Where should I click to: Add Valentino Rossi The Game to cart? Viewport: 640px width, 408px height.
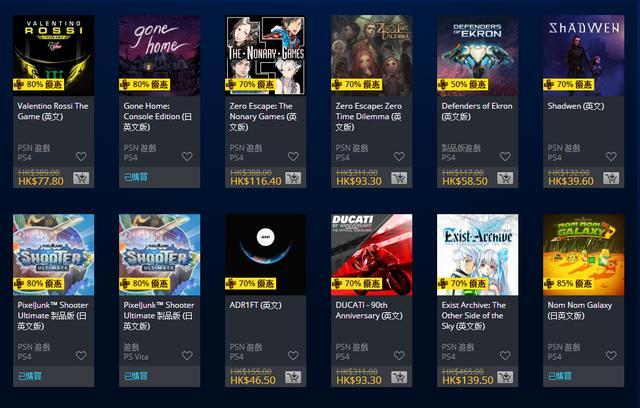81,178
